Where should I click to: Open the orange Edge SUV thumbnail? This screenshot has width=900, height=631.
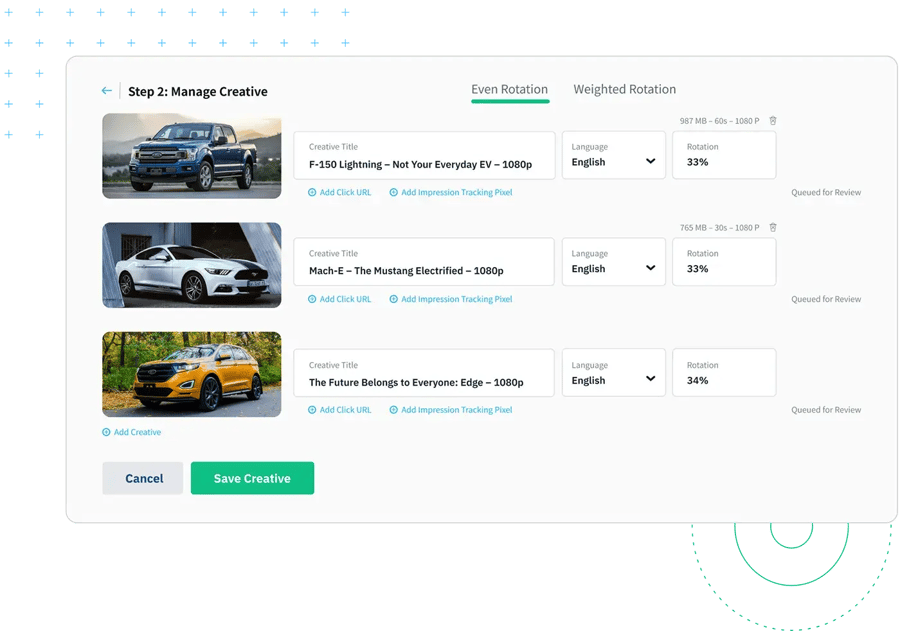pos(192,374)
